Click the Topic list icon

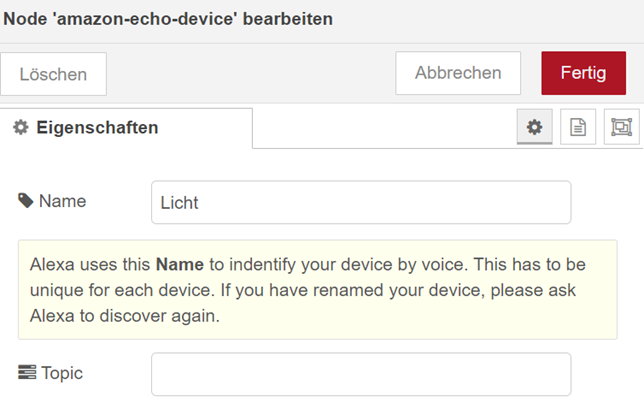click(26, 373)
